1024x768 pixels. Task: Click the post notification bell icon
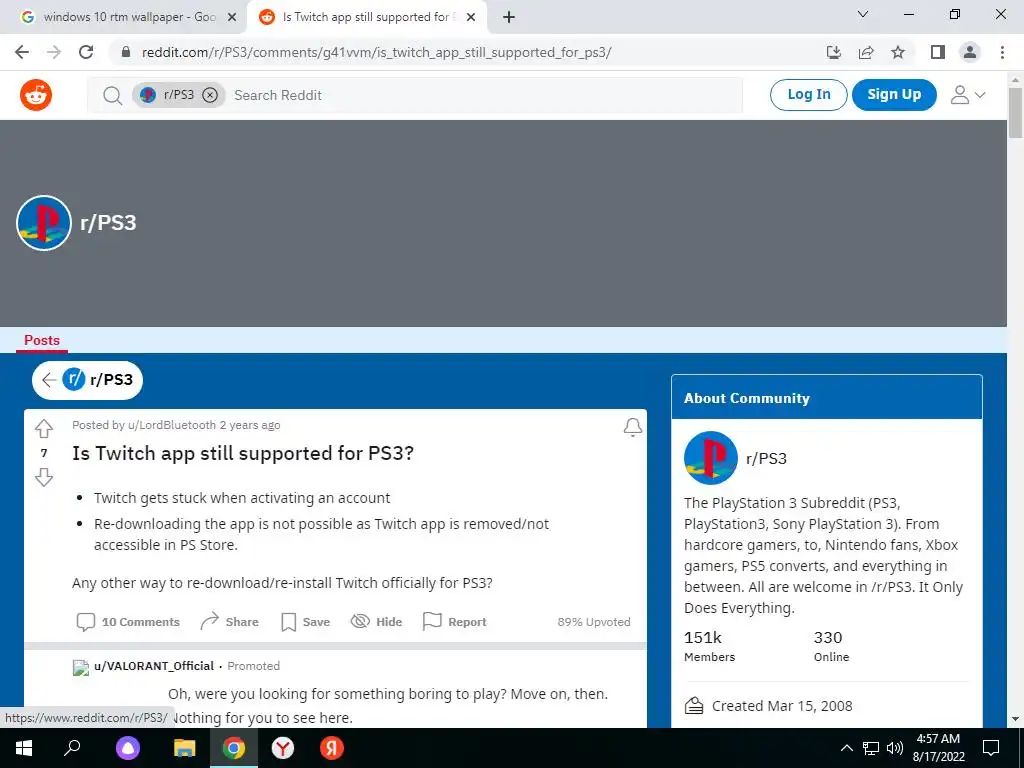(x=632, y=427)
